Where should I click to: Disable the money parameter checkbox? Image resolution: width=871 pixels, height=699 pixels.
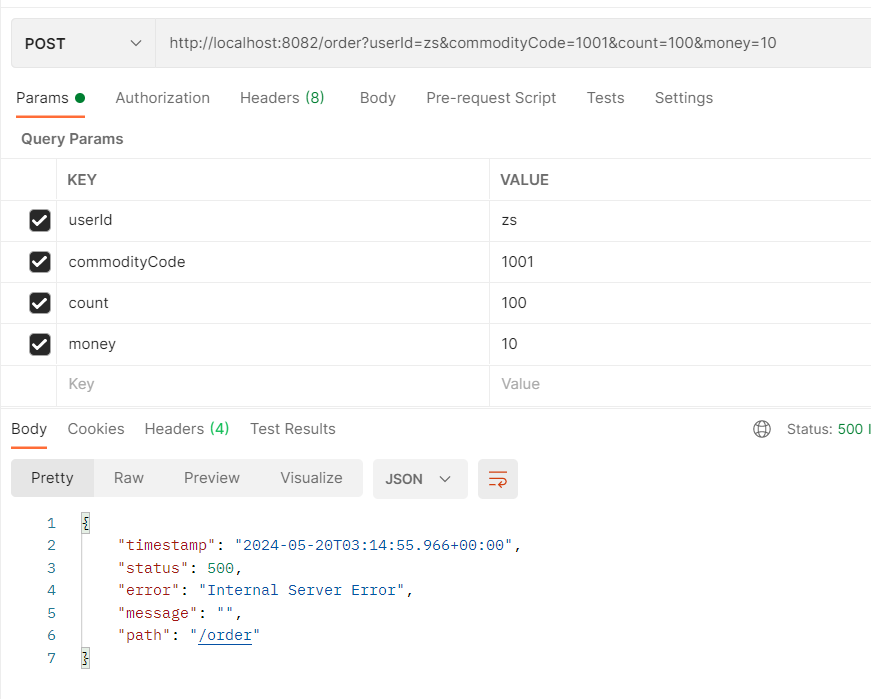pyautogui.click(x=40, y=344)
